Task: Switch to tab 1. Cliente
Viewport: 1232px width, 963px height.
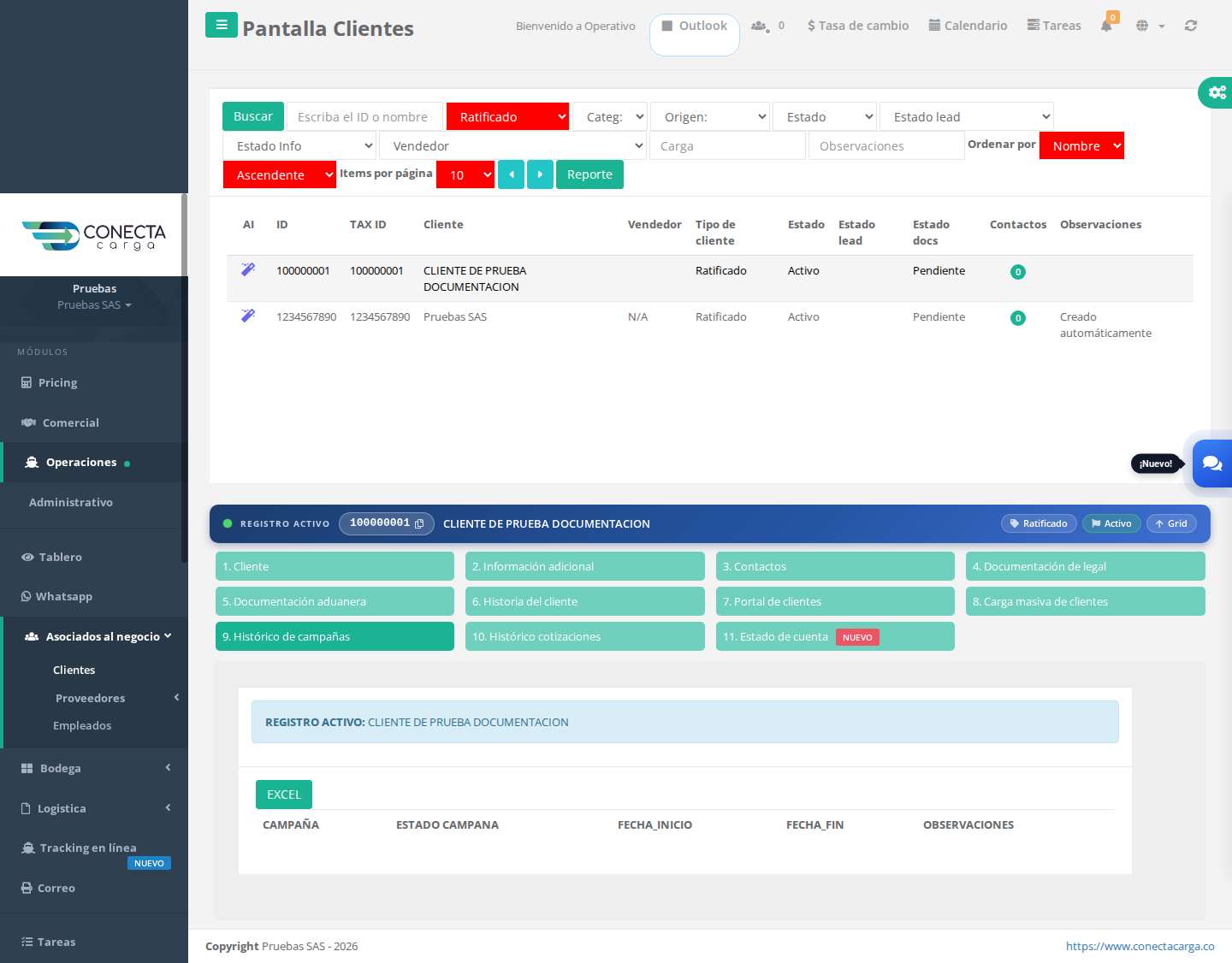Action: click(x=335, y=566)
